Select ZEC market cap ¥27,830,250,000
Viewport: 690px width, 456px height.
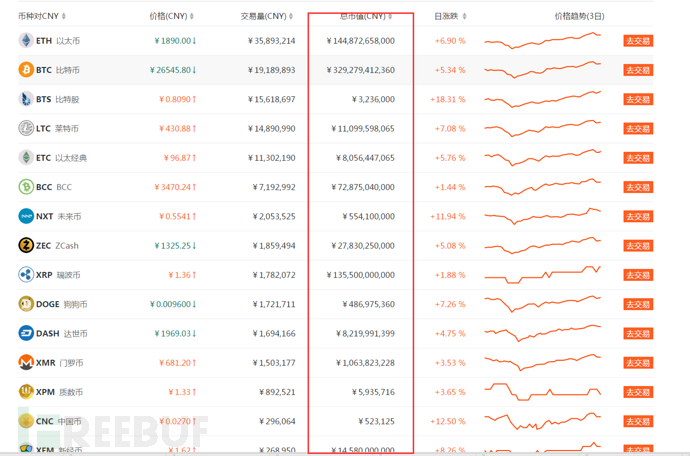pyautogui.click(x=363, y=246)
